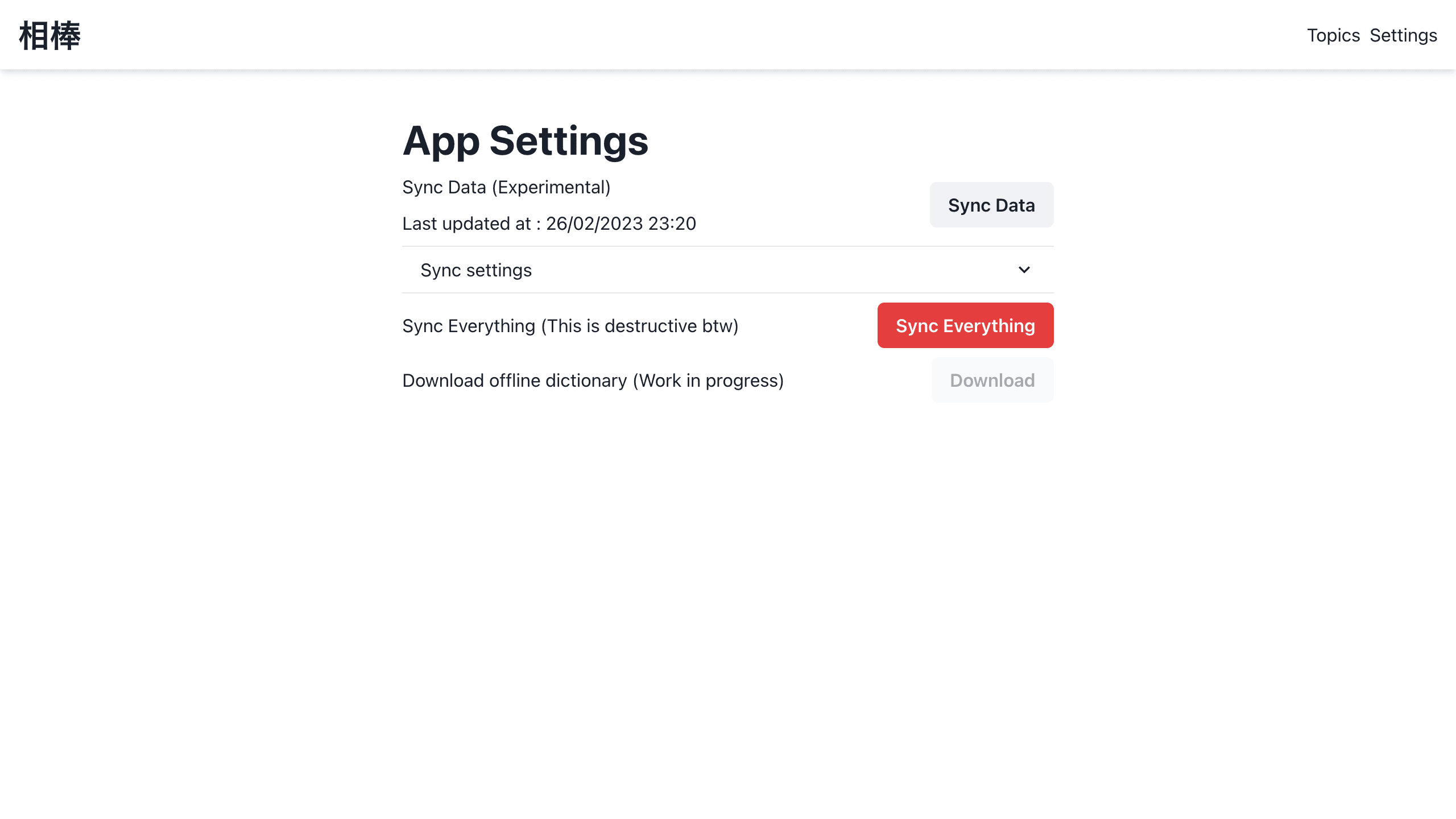Click the 相 character in the logo

tap(34, 35)
